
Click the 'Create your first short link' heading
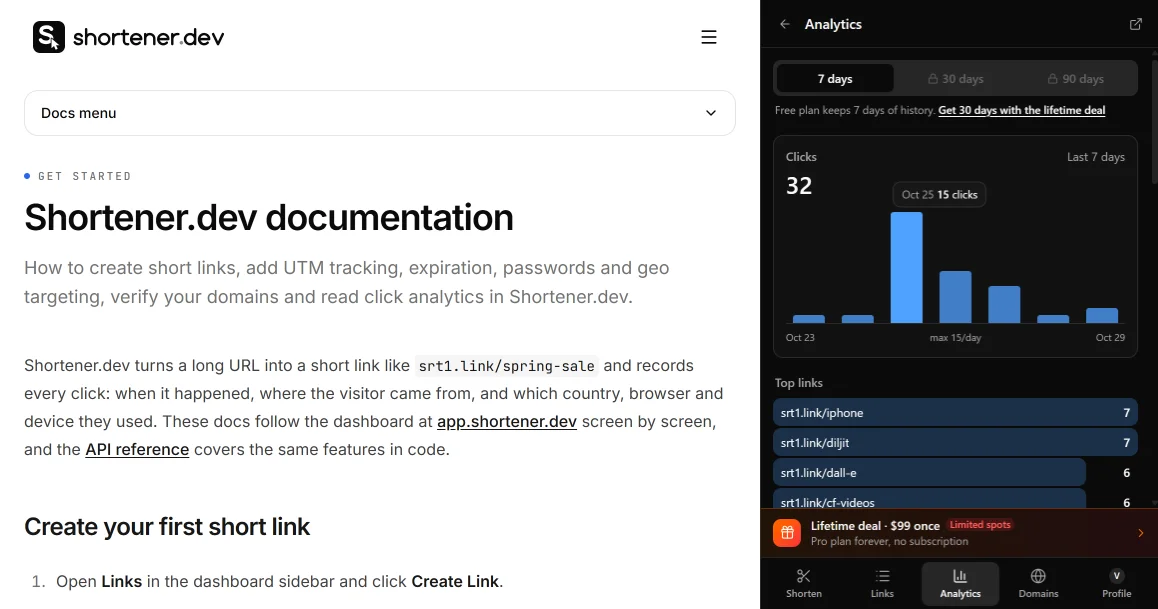pos(167,527)
